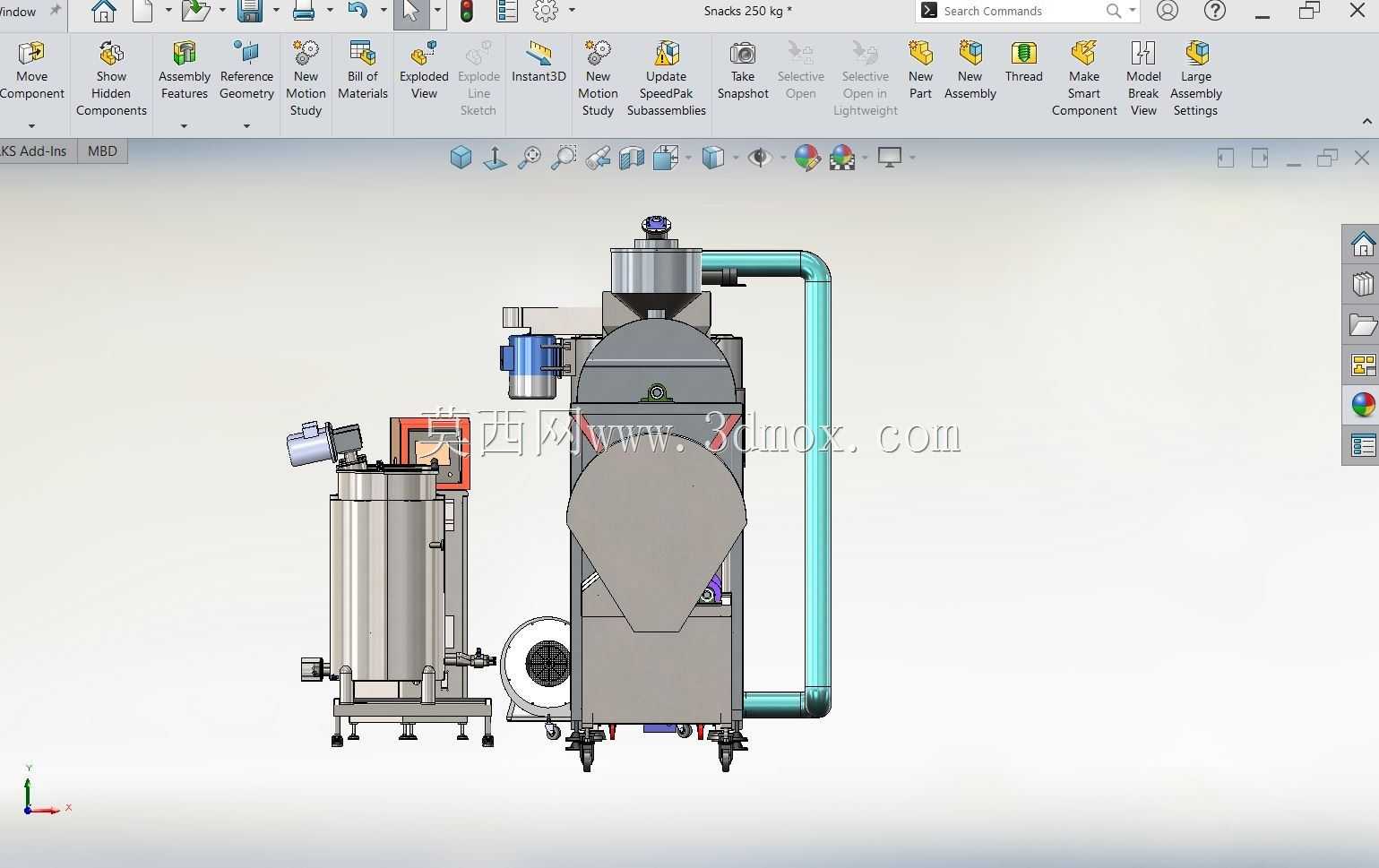The image size is (1379, 868).
Task: Click the Home (welcome) icon in the quick access bar
Action: (104, 11)
